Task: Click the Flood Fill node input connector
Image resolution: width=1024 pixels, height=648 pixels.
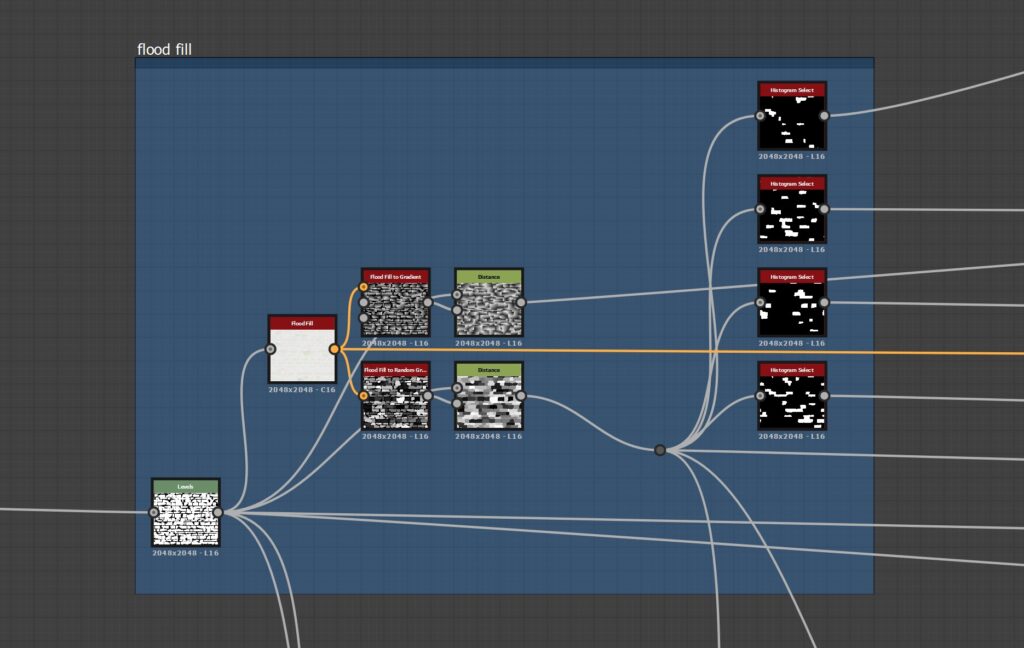Action: (x=270, y=349)
